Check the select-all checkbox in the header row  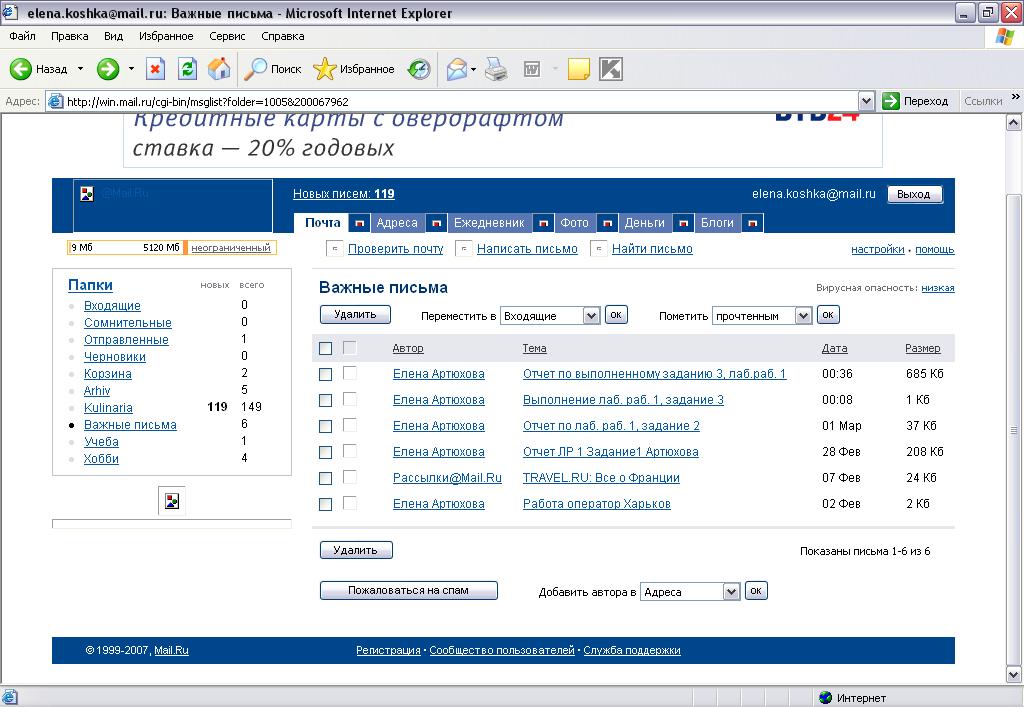click(x=325, y=349)
